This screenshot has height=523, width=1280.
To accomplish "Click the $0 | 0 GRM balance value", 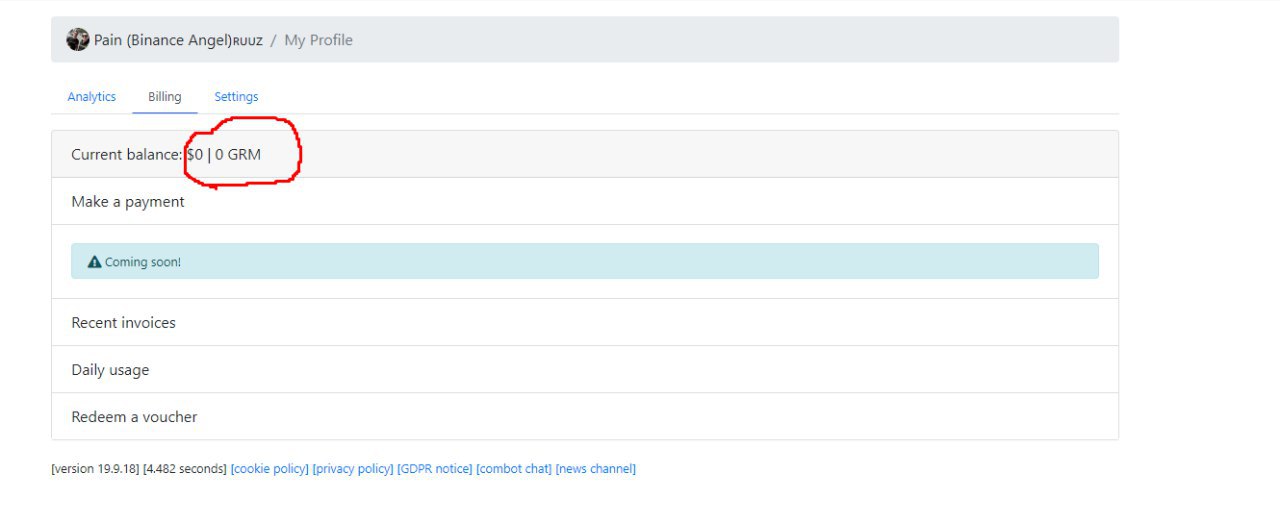I will coord(224,155).
